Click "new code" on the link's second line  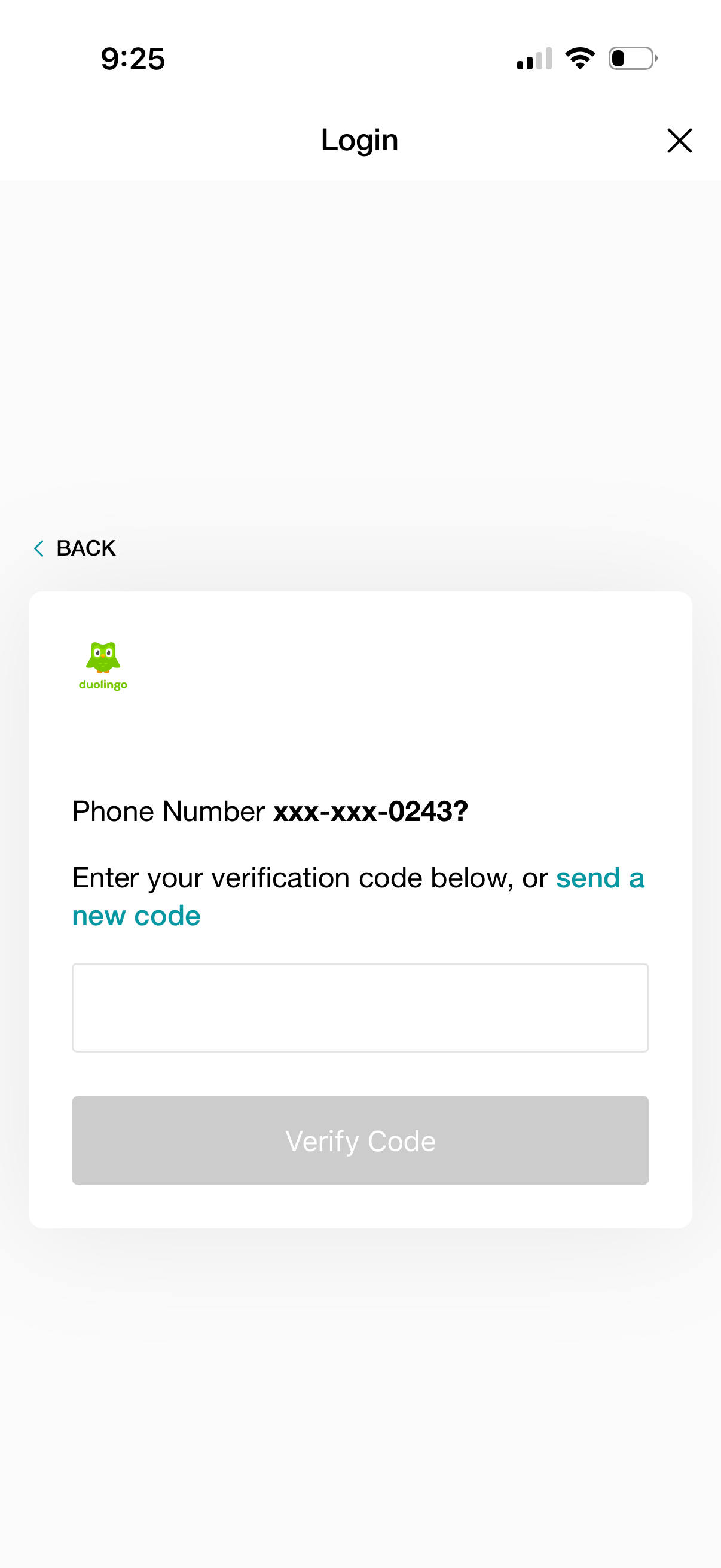click(136, 916)
